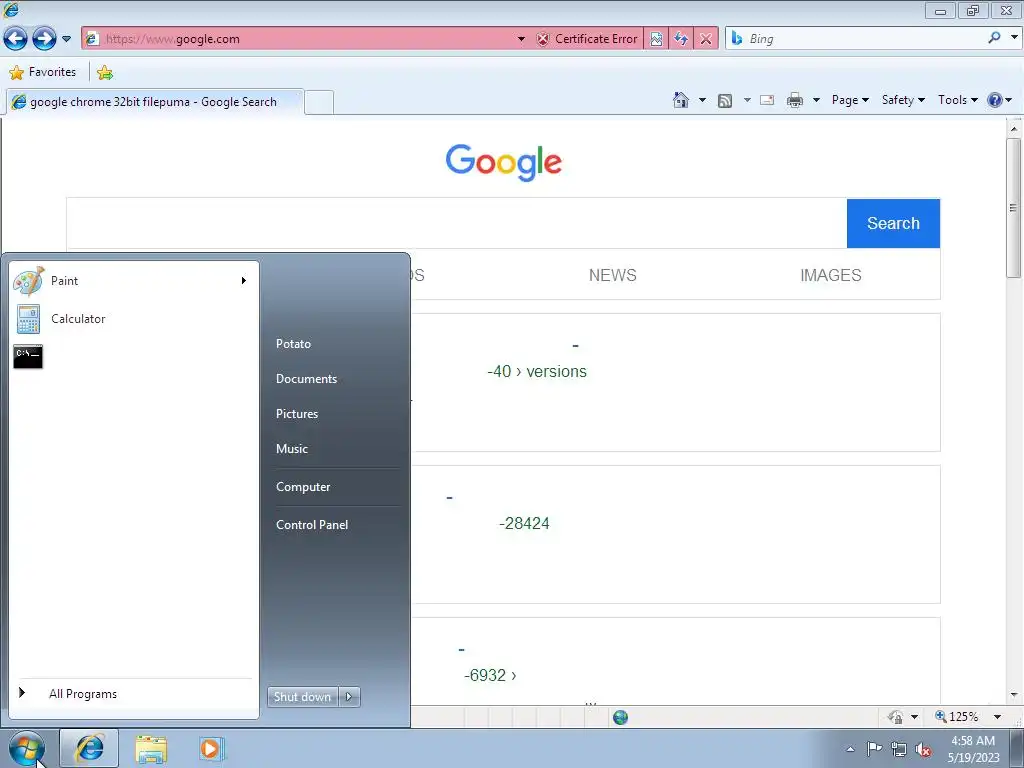Click the blue Search button

[893, 223]
